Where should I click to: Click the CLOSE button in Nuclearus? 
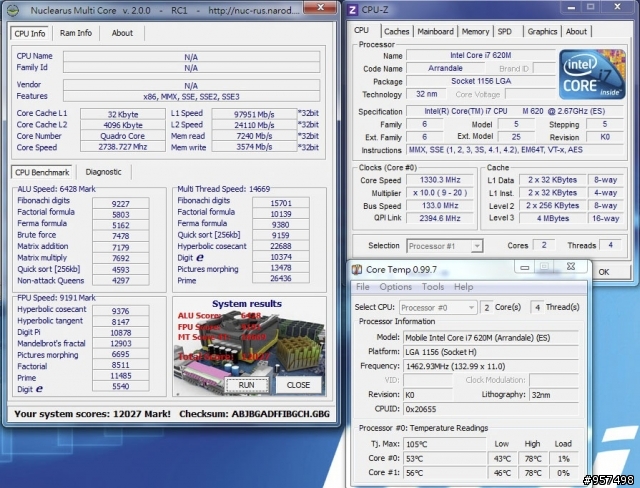[298, 385]
